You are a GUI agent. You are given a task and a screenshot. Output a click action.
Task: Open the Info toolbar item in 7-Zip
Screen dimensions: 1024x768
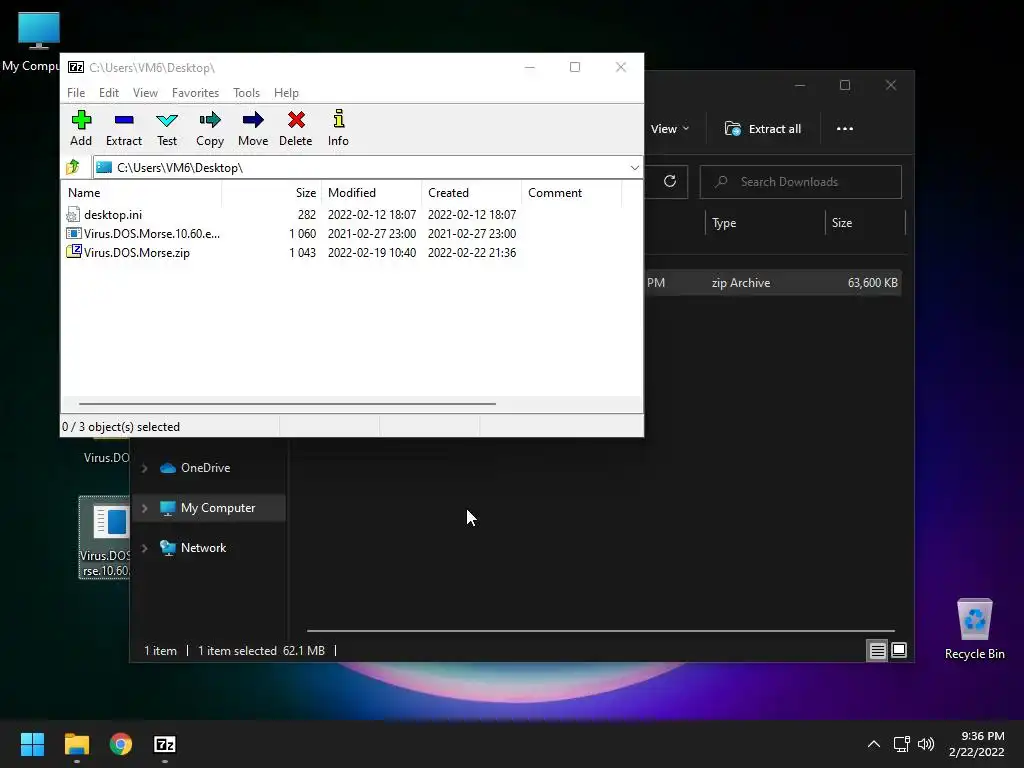pos(338,128)
